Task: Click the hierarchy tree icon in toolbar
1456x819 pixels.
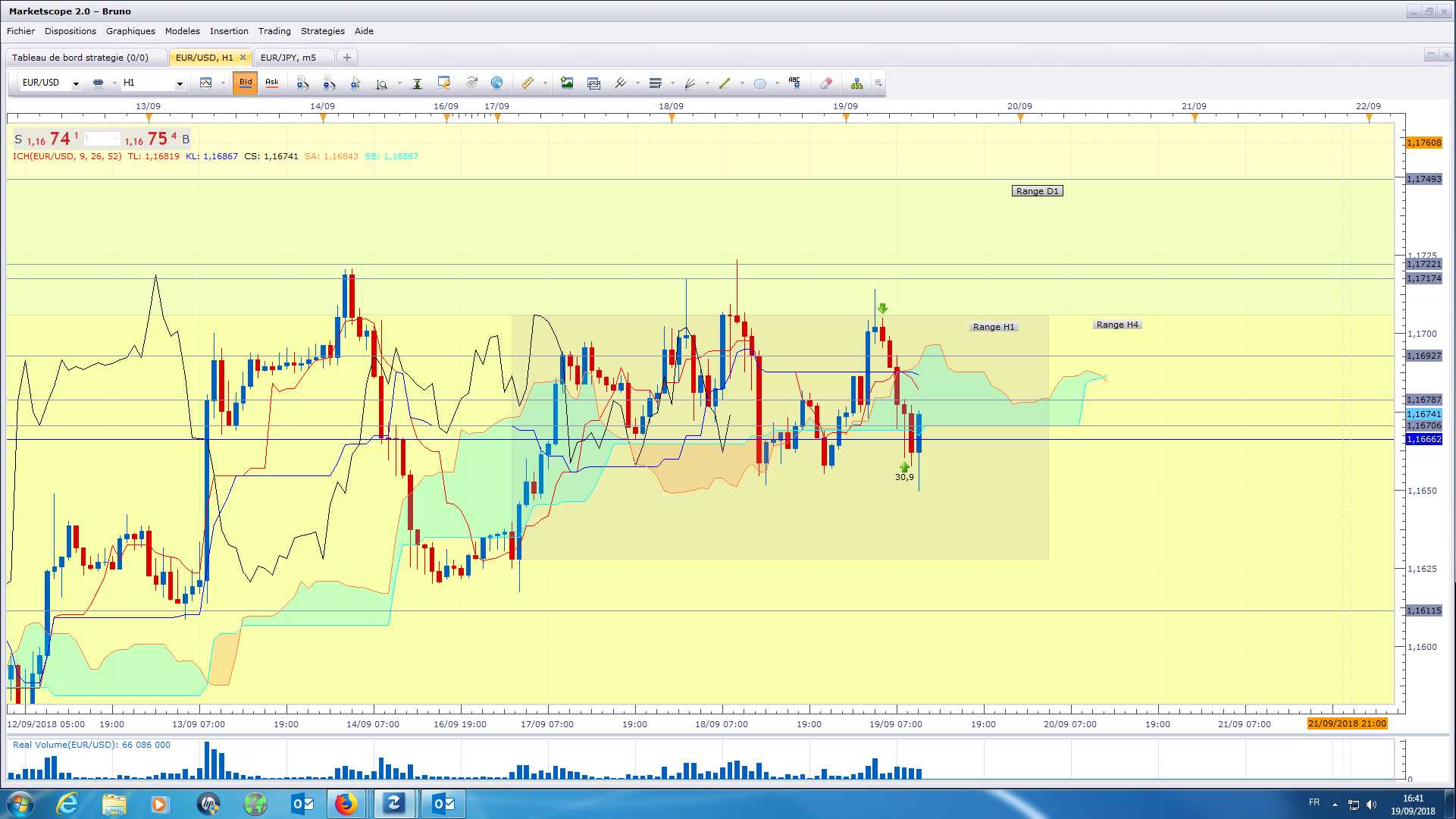Action: coord(856,83)
